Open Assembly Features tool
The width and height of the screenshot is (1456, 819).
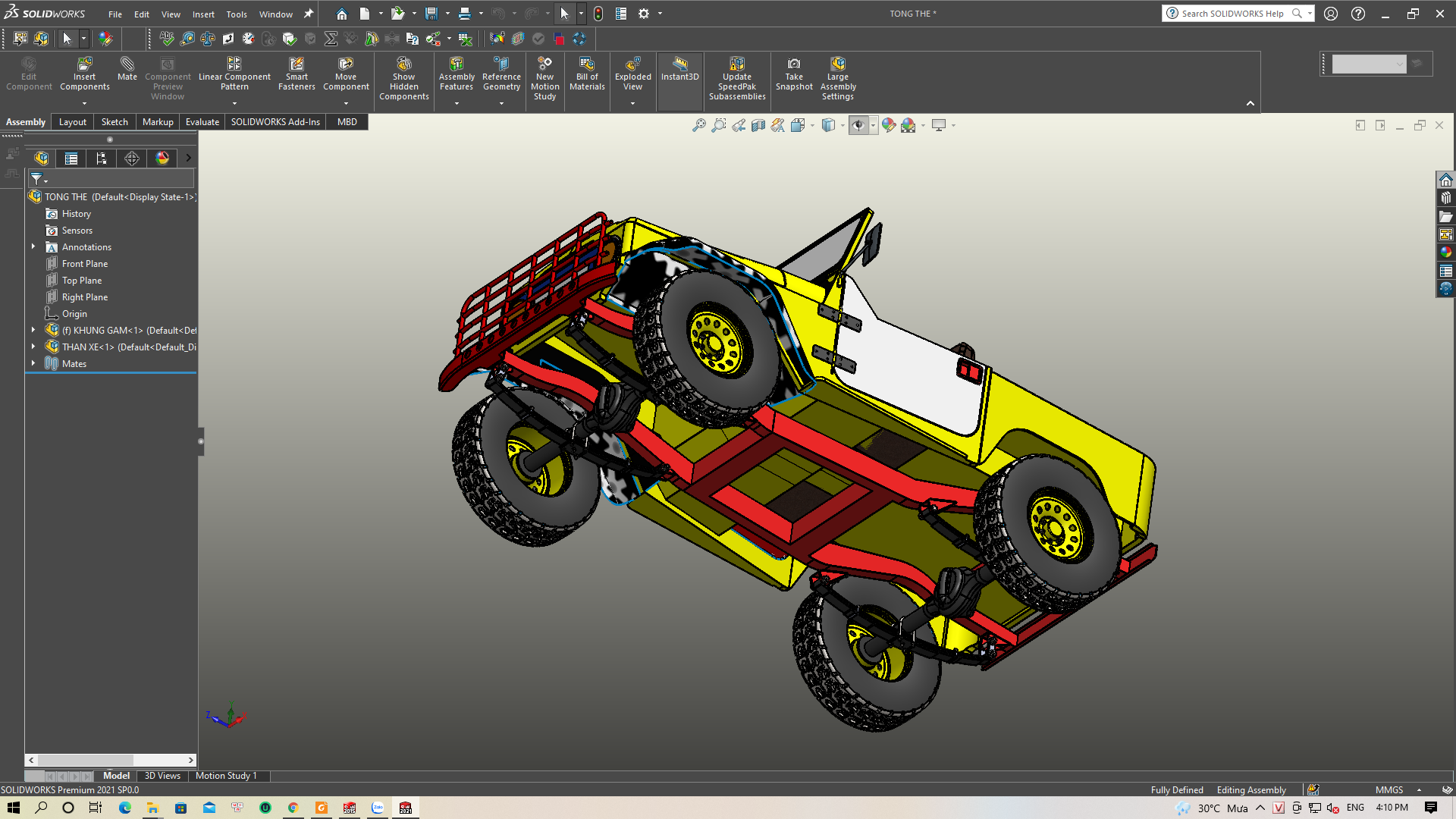pyautogui.click(x=457, y=74)
